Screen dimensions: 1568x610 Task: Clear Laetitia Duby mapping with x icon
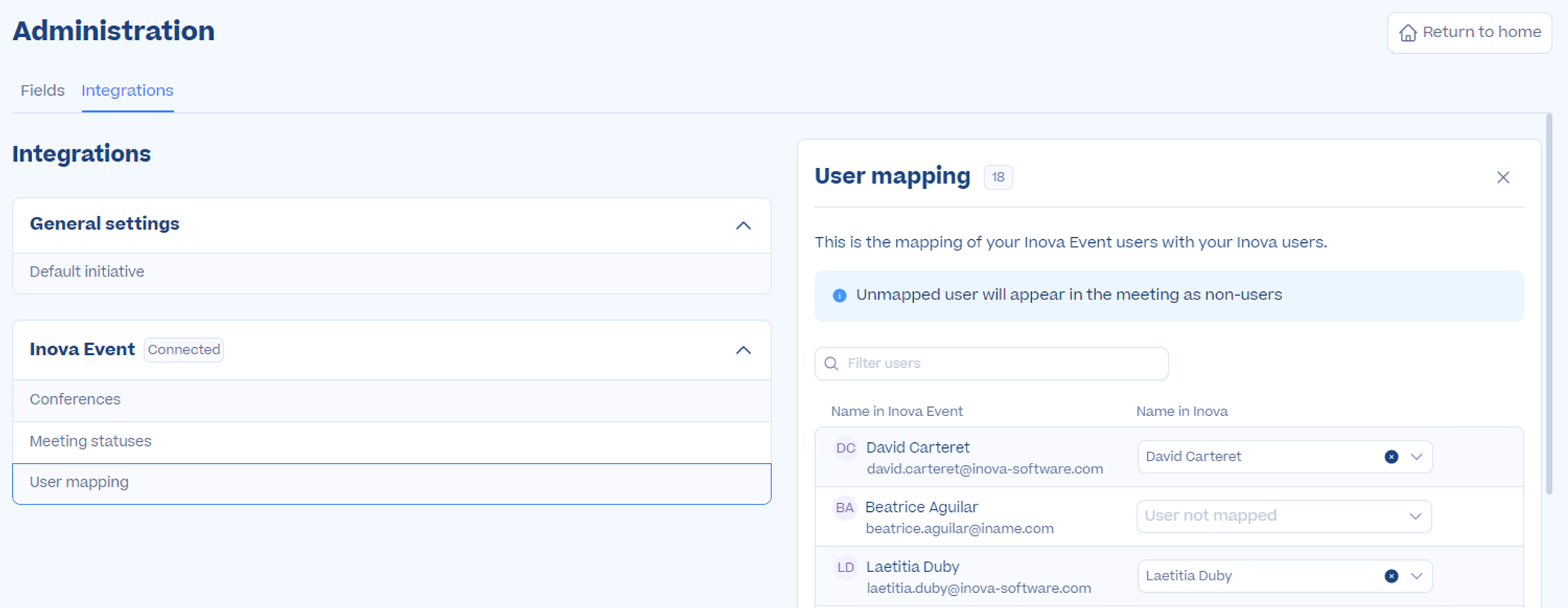(1391, 577)
